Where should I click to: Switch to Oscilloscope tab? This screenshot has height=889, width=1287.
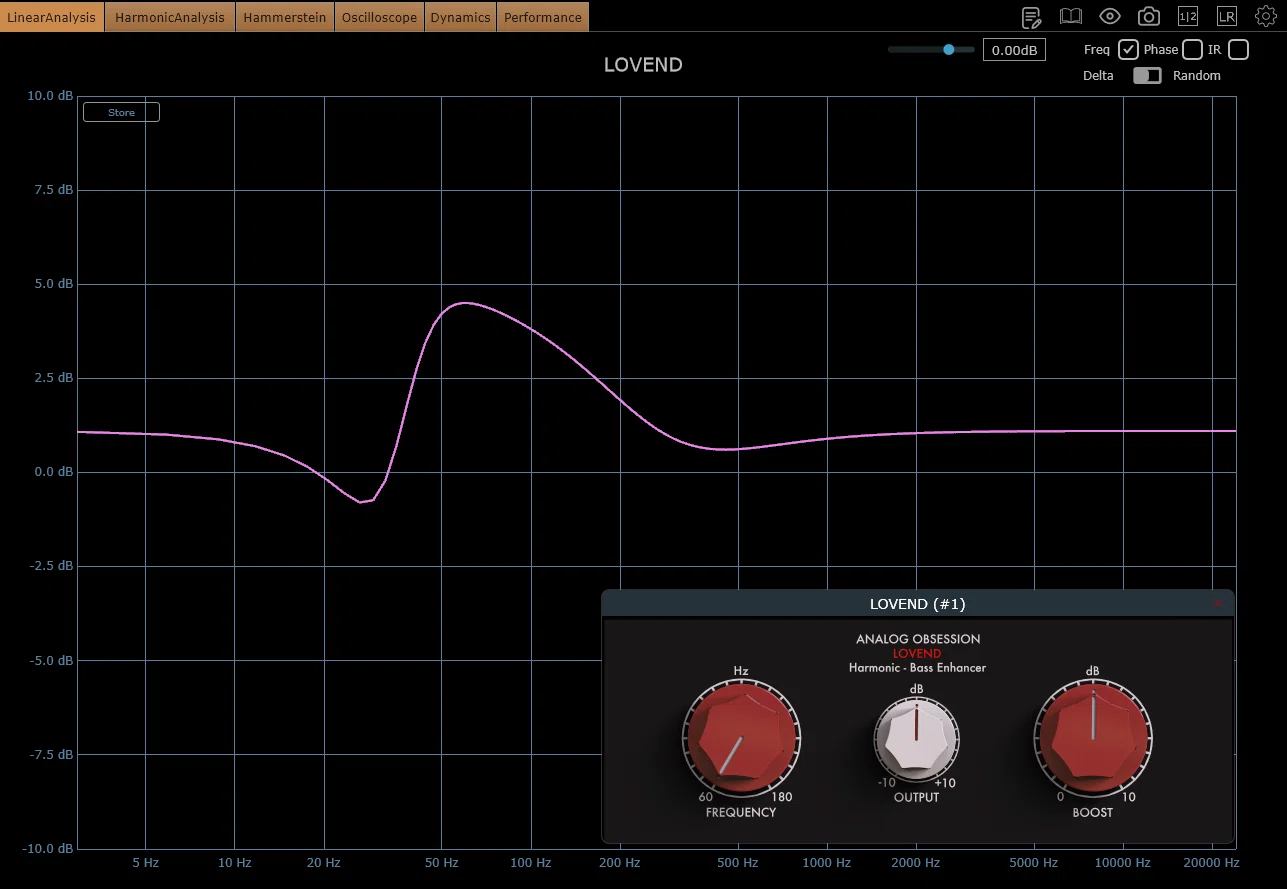[379, 17]
